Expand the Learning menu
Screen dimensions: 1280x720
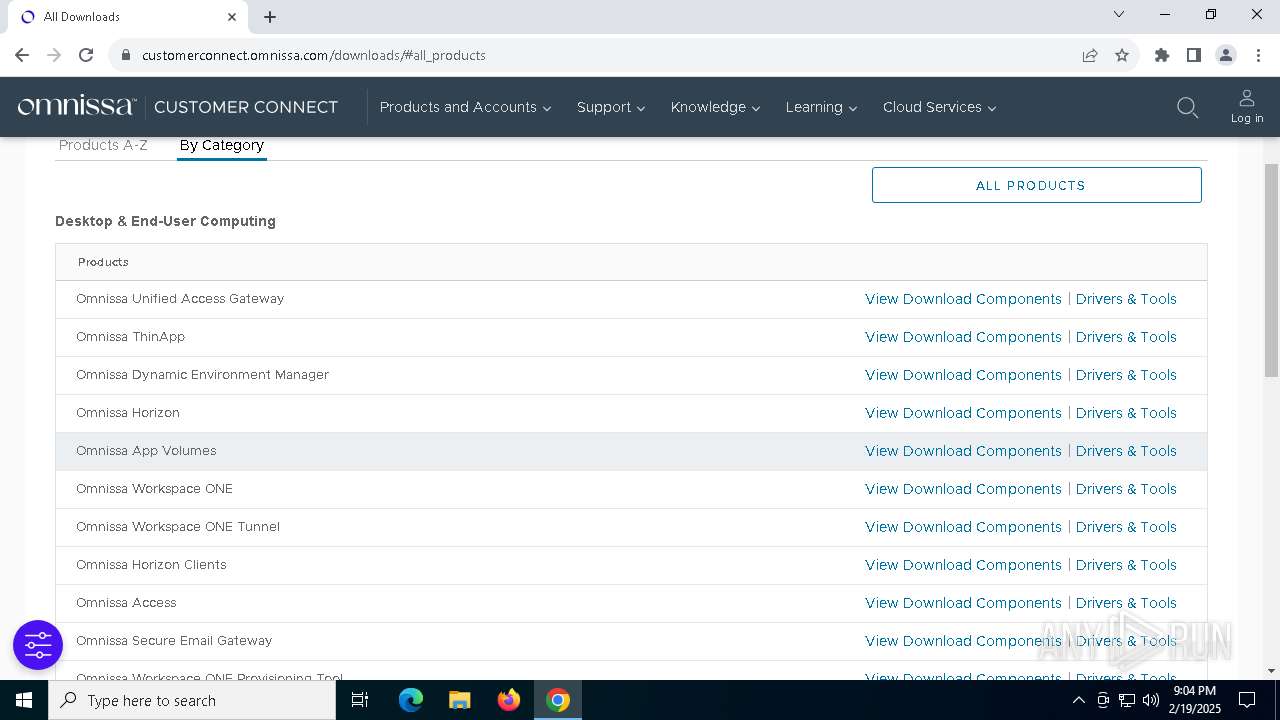tap(821, 107)
